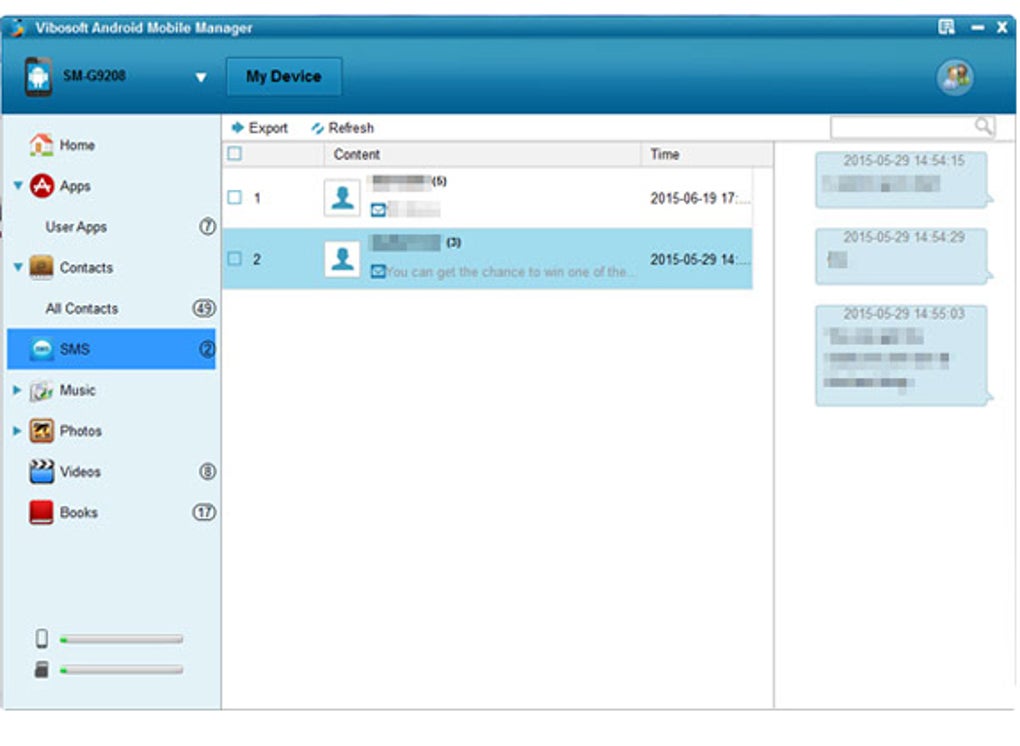Open message bubble dated 2015-05-29 14:54:29

tap(901, 256)
